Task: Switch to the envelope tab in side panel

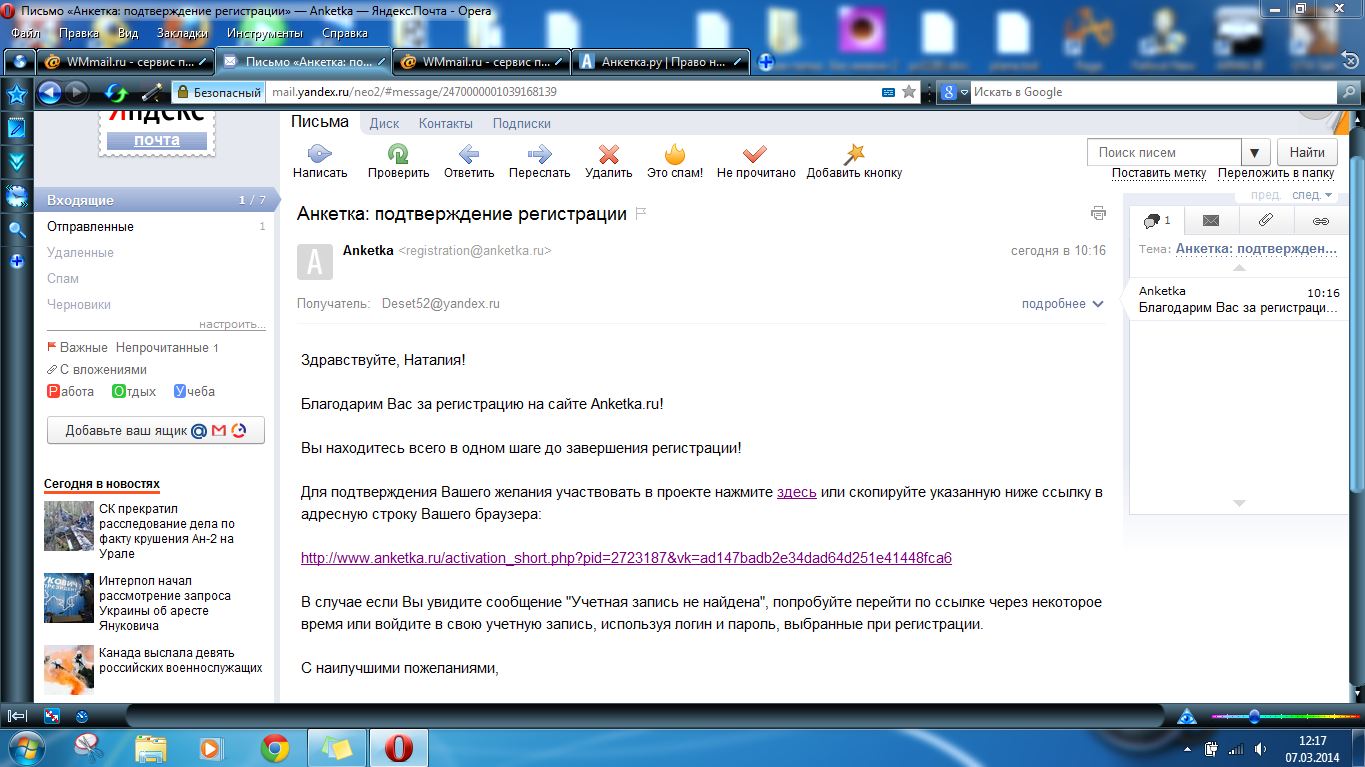Action: pos(1211,221)
